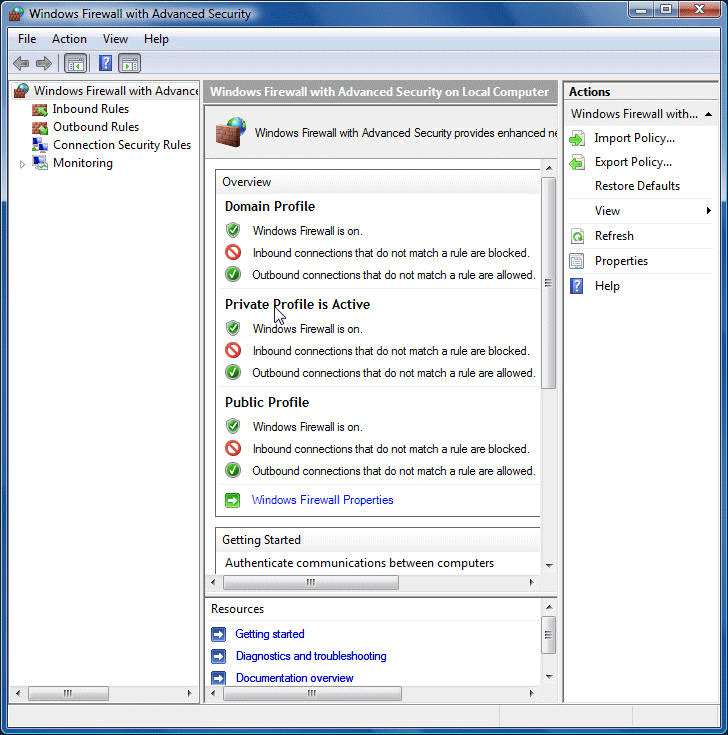Image resolution: width=728 pixels, height=735 pixels.
Task: Collapse the Windows Firewall with... actions section
Action: point(708,114)
